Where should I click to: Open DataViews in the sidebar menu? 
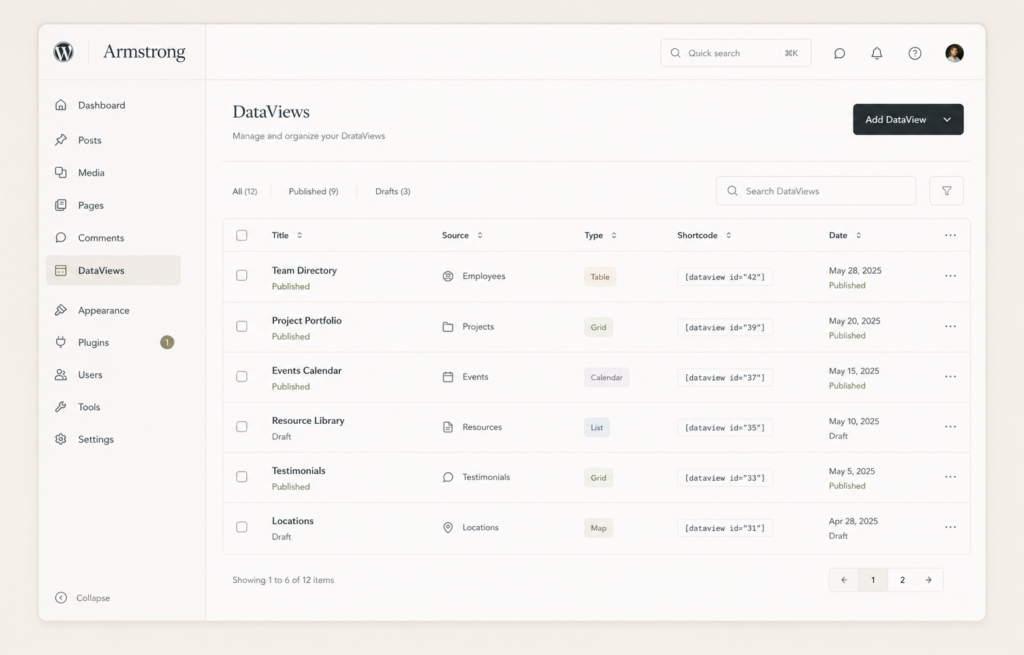[x=114, y=270]
